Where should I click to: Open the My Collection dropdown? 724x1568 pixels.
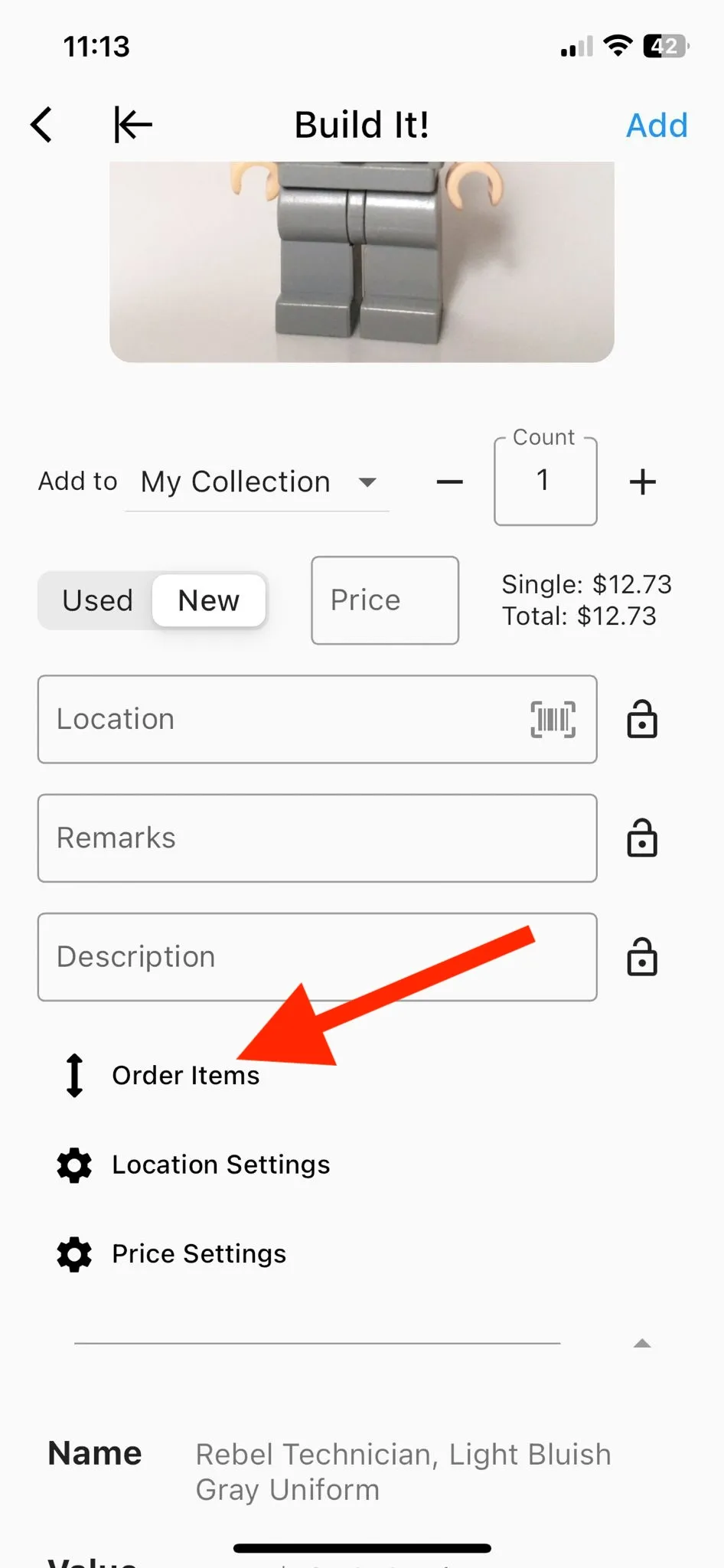click(258, 482)
